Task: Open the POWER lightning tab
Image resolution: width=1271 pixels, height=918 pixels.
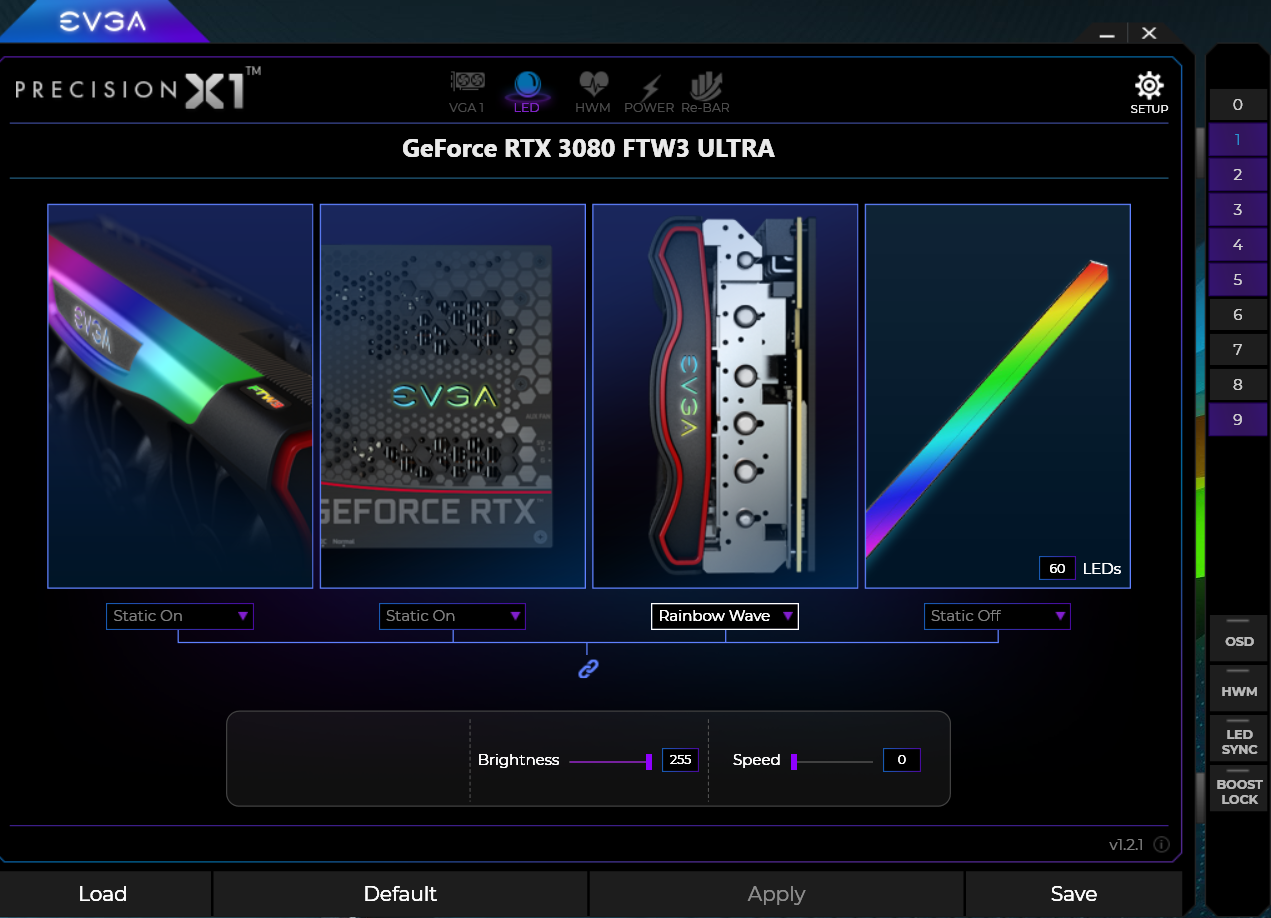Action: (x=649, y=92)
